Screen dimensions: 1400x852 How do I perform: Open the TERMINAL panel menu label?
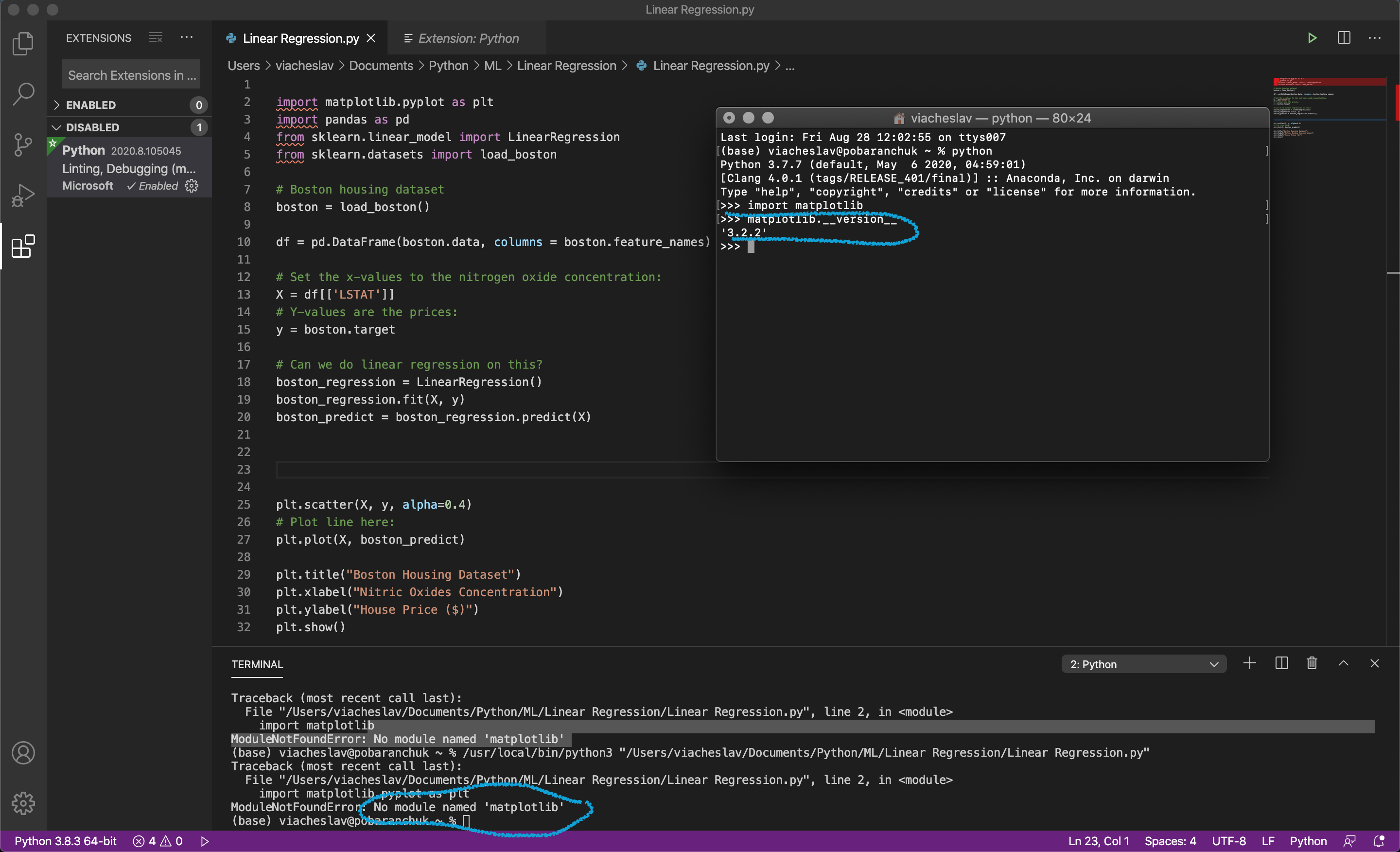tap(257, 664)
